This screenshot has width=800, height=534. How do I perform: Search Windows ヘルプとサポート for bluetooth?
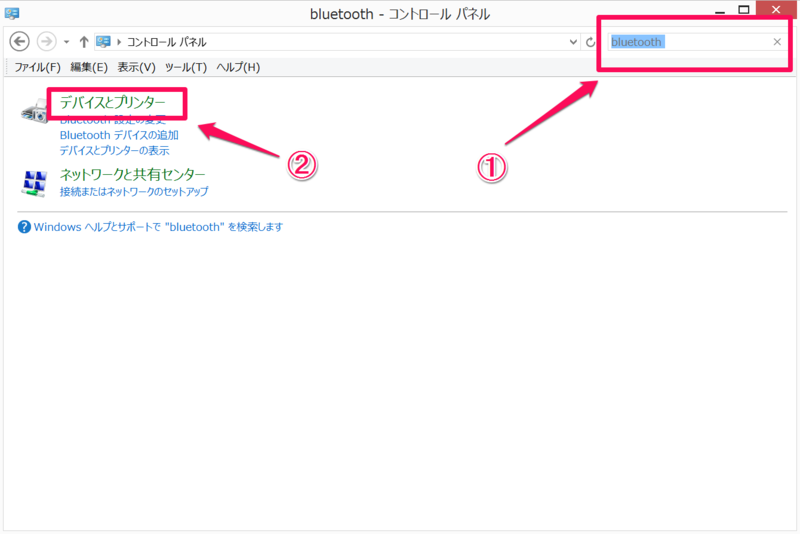[x=158, y=227]
